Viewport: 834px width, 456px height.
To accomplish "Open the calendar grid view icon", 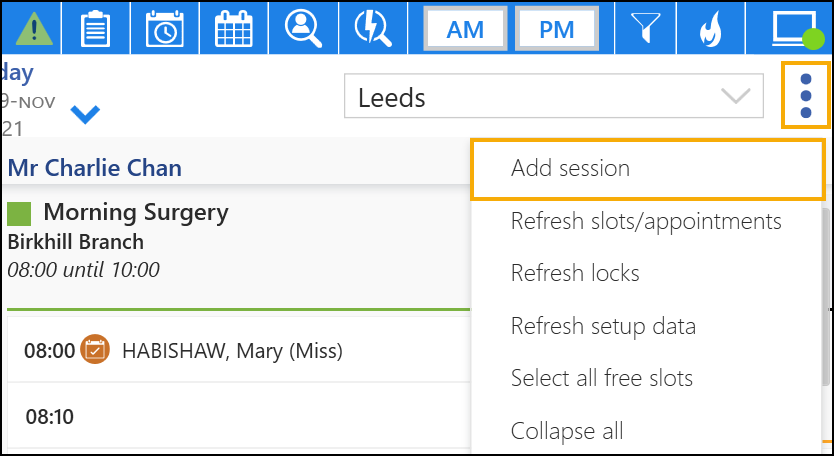I will 234,28.
